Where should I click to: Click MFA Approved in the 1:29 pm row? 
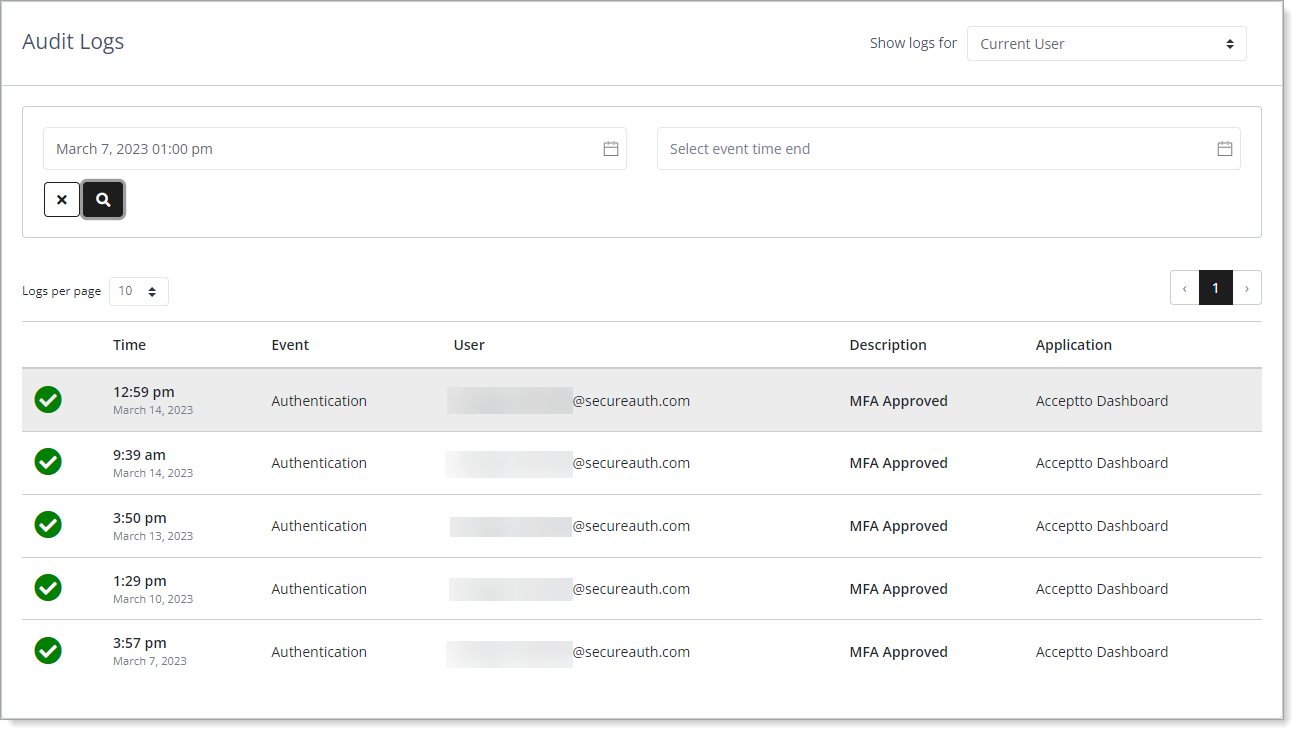pyautogui.click(x=898, y=589)
